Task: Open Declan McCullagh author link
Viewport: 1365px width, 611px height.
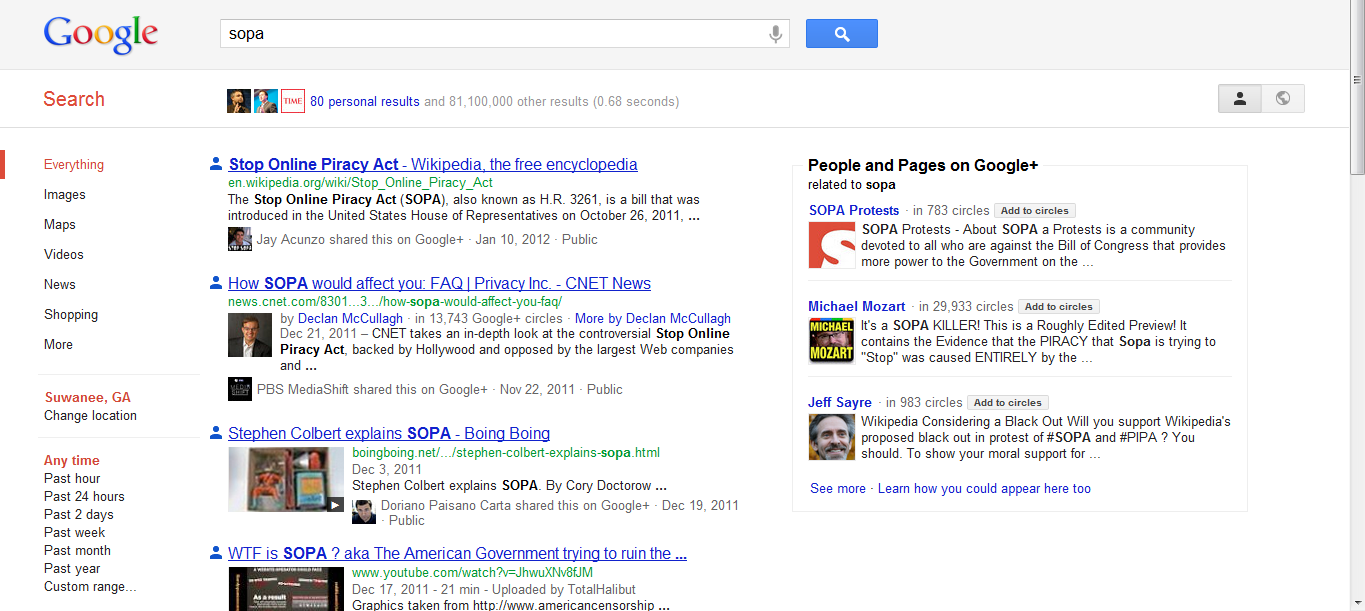Action: click(x=350, y=319)
